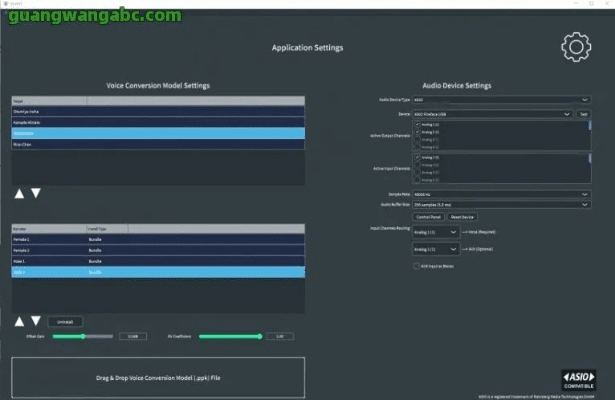Open the Voice input channel routing dropdown
This screenshot has height=400, width=615.
(436, 231)
